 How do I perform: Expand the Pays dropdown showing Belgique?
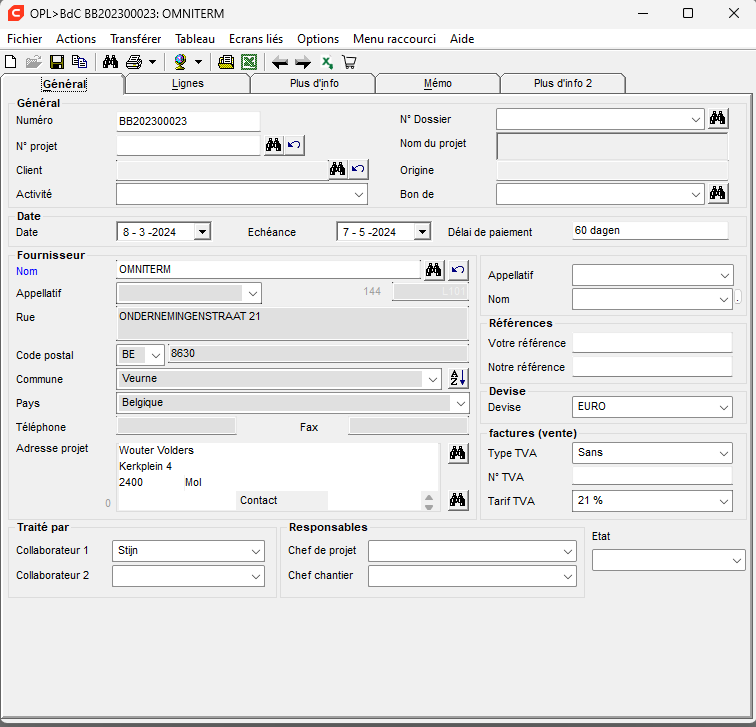tap(460, 404)
